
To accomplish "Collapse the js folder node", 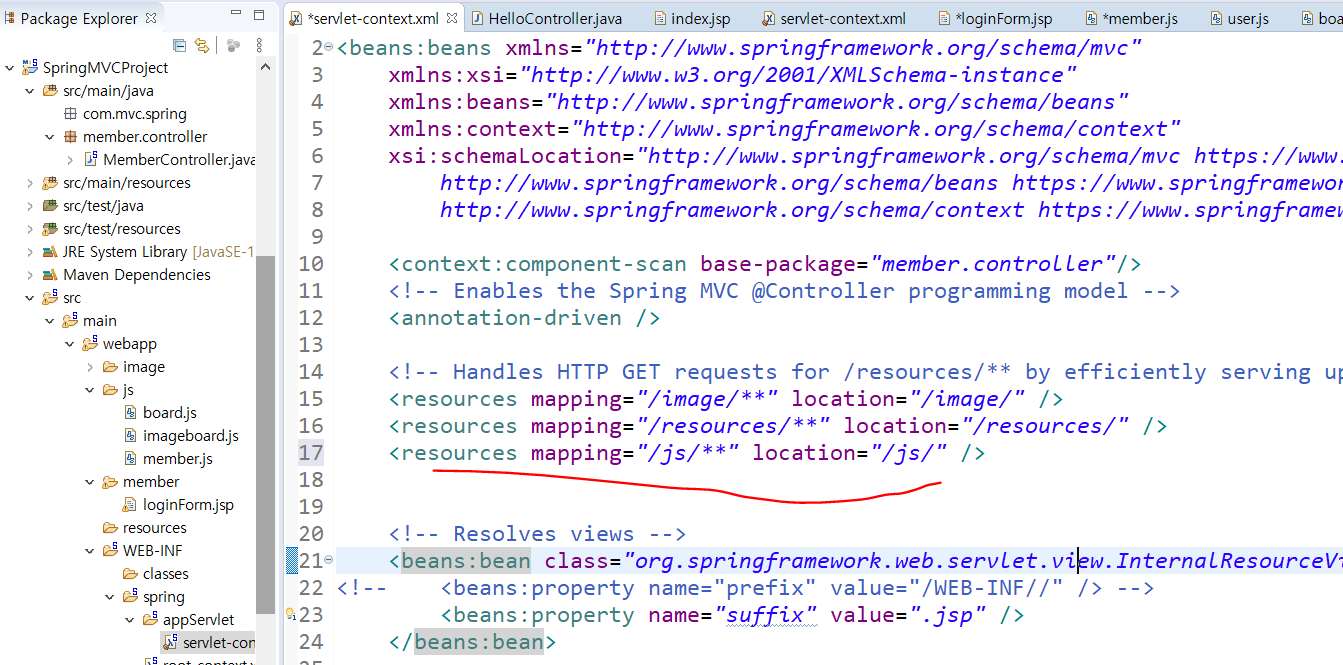I will coord(90,390).
